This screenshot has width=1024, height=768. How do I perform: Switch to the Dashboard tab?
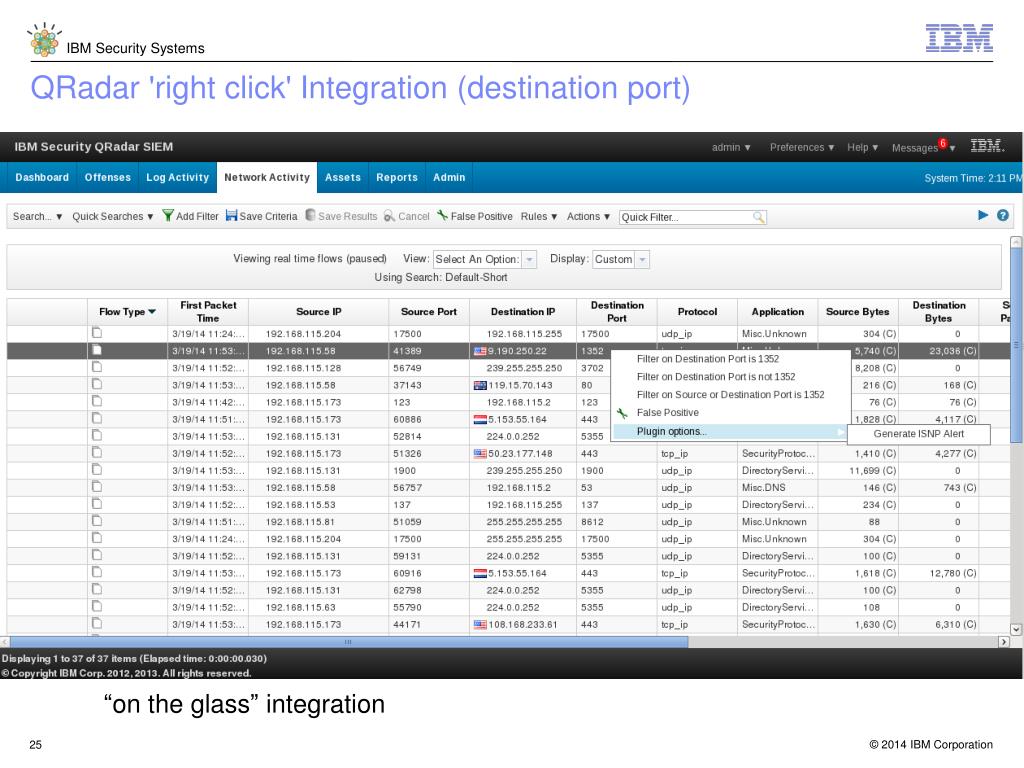tap(42, 178)
